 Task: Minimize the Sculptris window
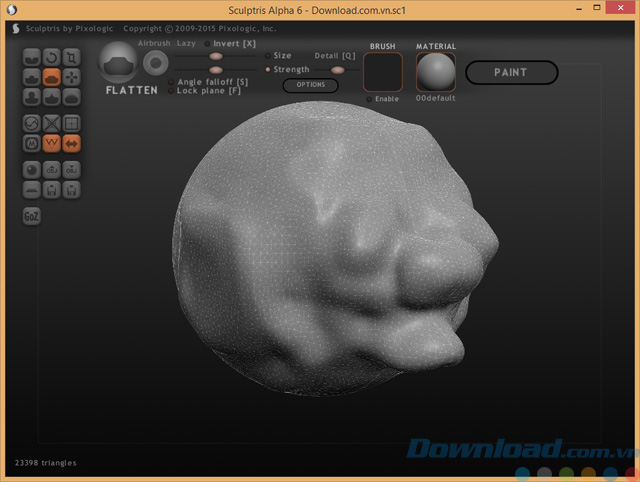579,8
